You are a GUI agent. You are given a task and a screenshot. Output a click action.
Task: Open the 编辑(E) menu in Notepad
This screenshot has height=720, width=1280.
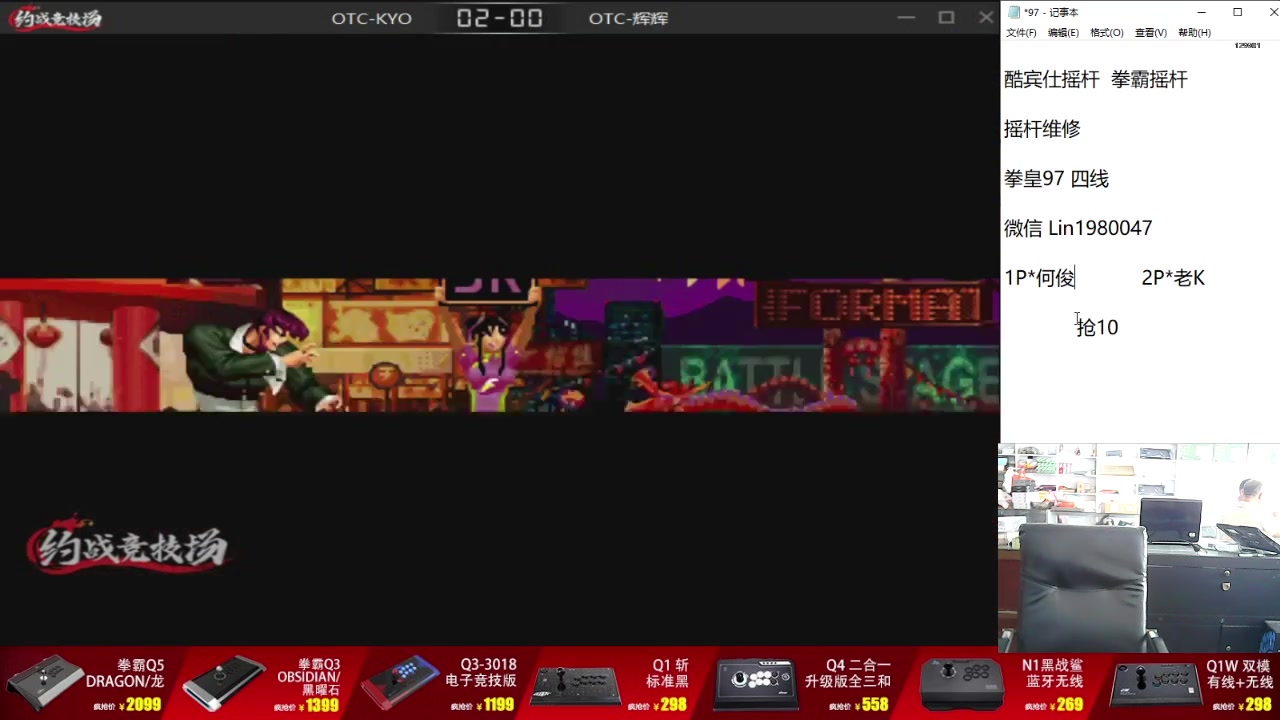[x=1063, y=33]
